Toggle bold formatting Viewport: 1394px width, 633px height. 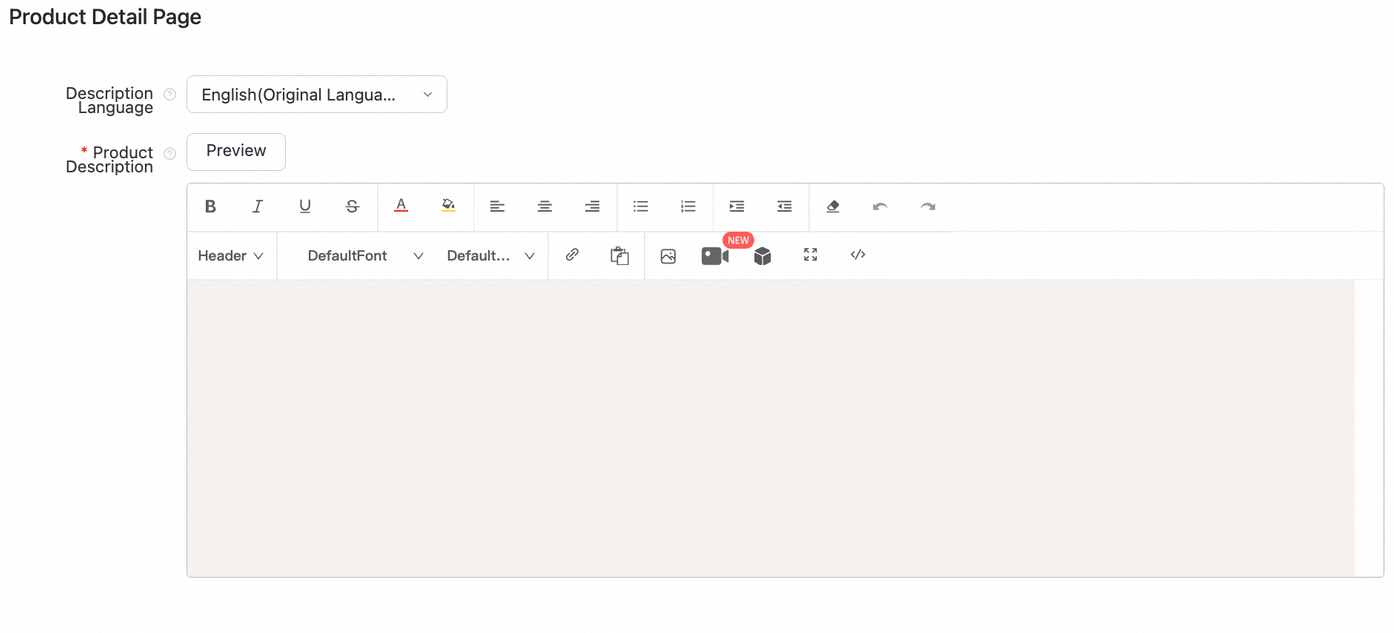tap(210, 207)
